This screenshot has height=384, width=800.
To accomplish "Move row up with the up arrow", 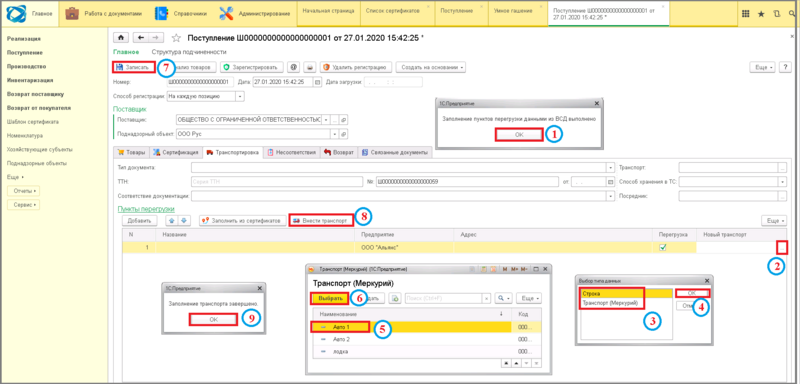I will pyautogui.click(x=171, y=221).
